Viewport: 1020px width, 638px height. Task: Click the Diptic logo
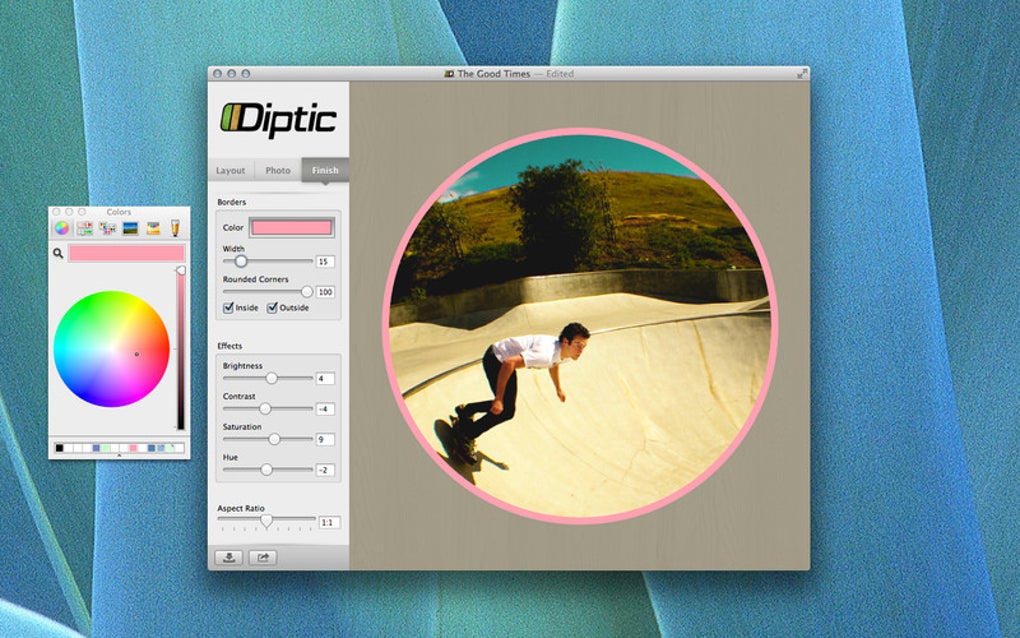[278, 119]
